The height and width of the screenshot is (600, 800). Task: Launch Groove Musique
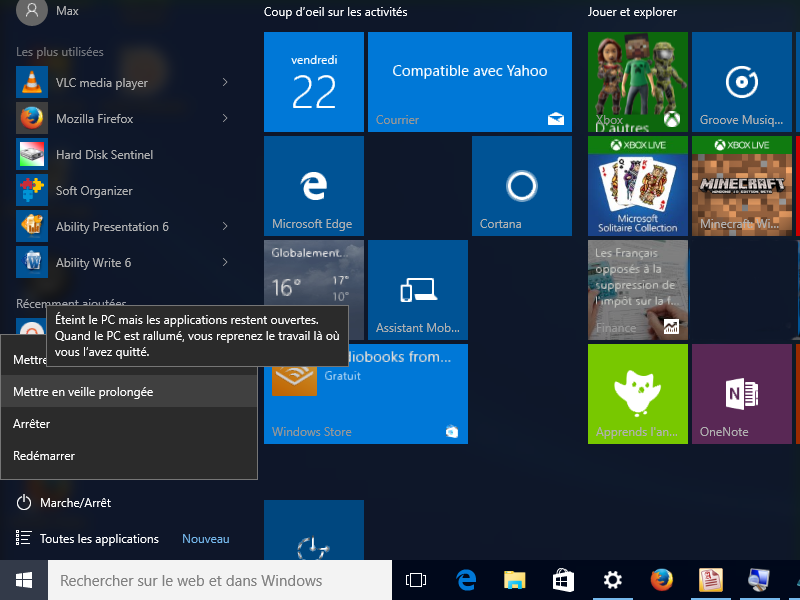(741, 82)
